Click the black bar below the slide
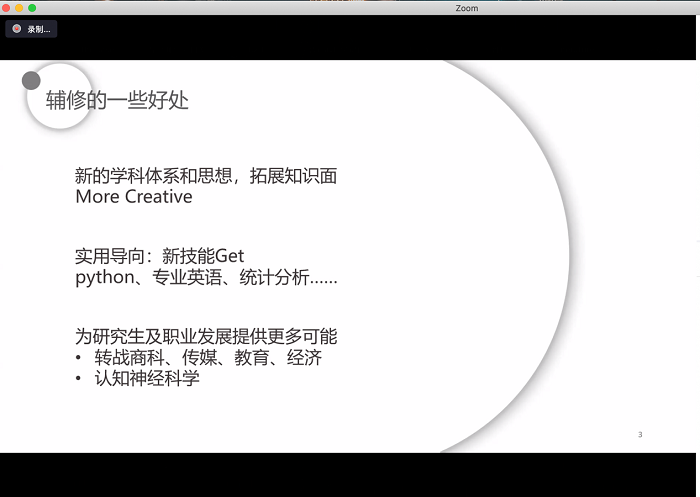Viewport: 700px width, 497px height. pyautogui.click(x=350, y=474)
